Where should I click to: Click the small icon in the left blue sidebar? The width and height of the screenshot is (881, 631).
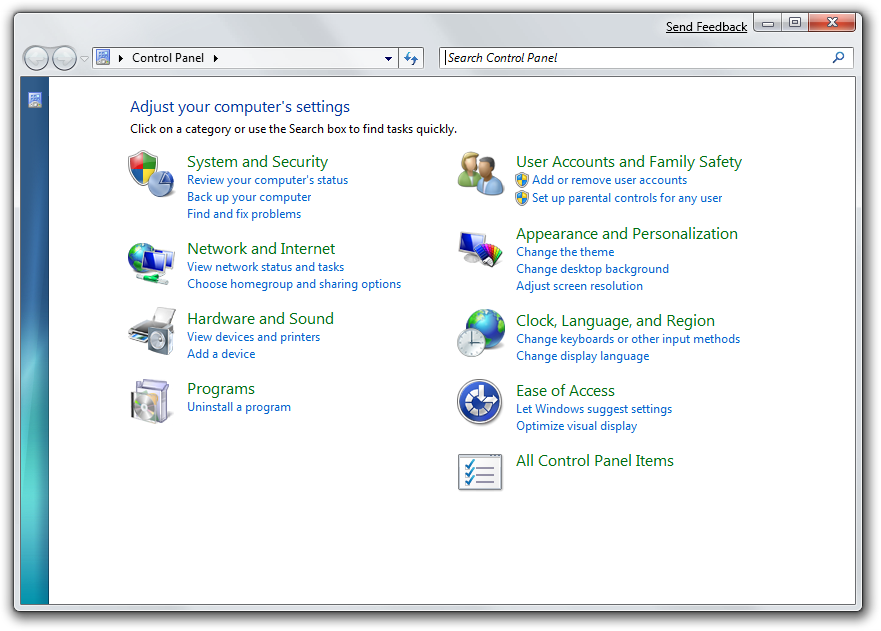pos(35,100)
